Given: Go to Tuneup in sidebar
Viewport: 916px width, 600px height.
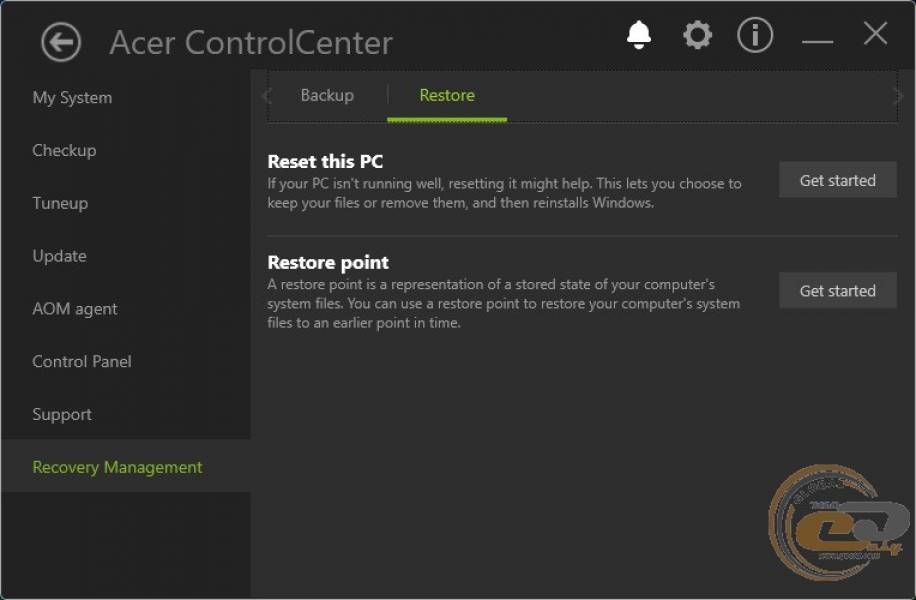Looking at the screenshot, I should click(x=60, y=203).
